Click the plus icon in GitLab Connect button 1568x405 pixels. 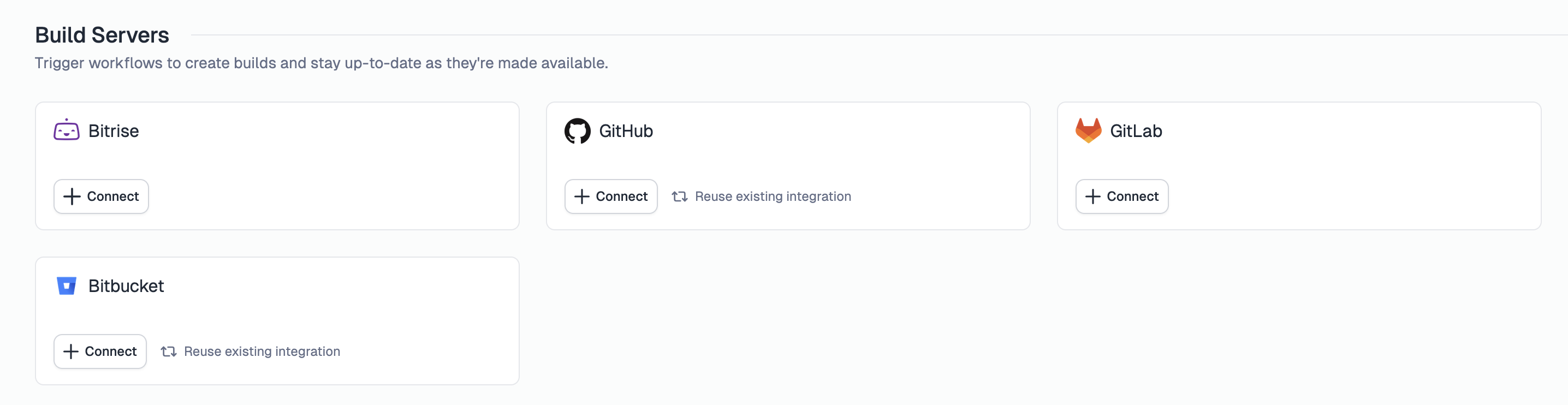(1092, 196)
